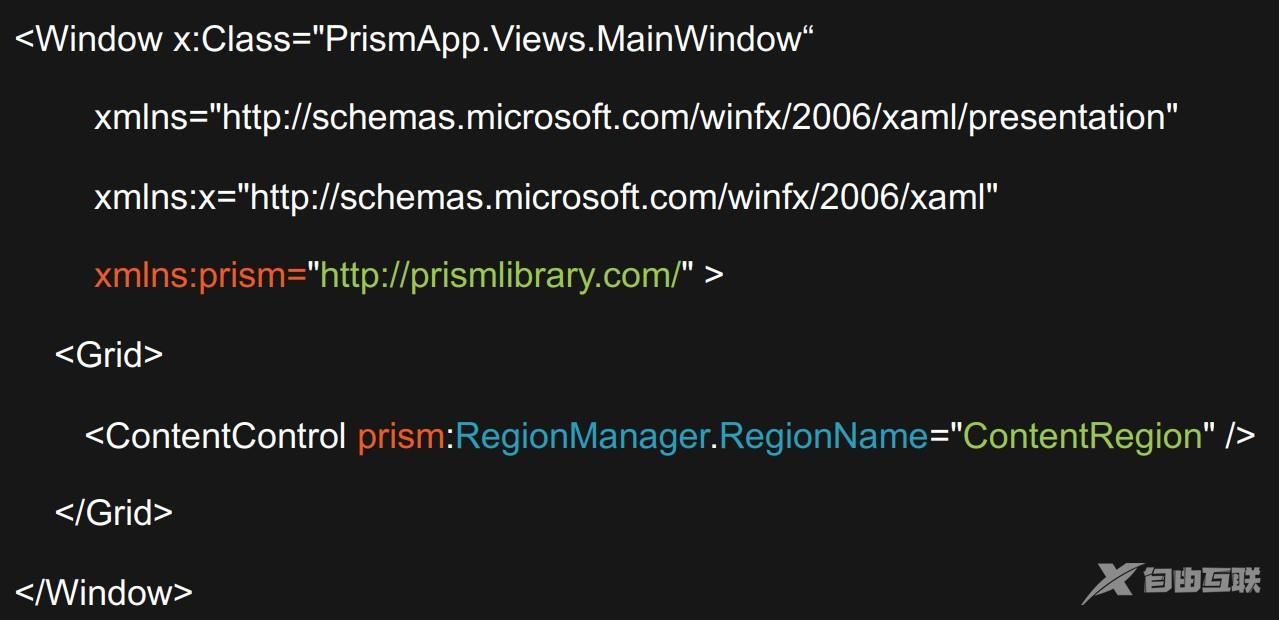Click the ContentControl element name

coord(225,436)
